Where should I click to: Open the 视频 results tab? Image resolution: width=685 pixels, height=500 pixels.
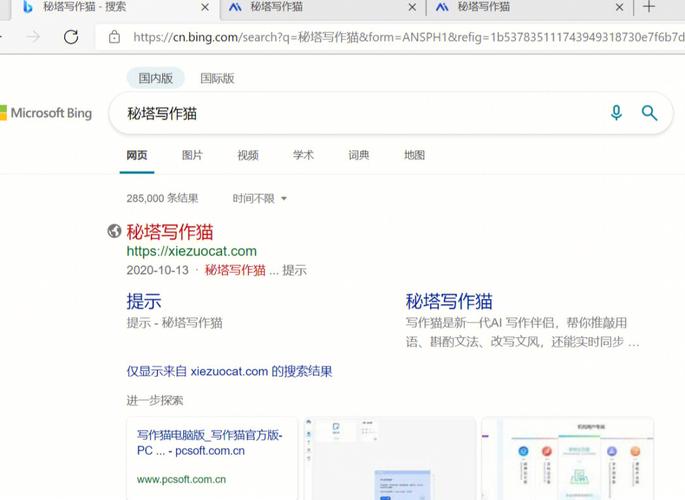pos(248,155)
